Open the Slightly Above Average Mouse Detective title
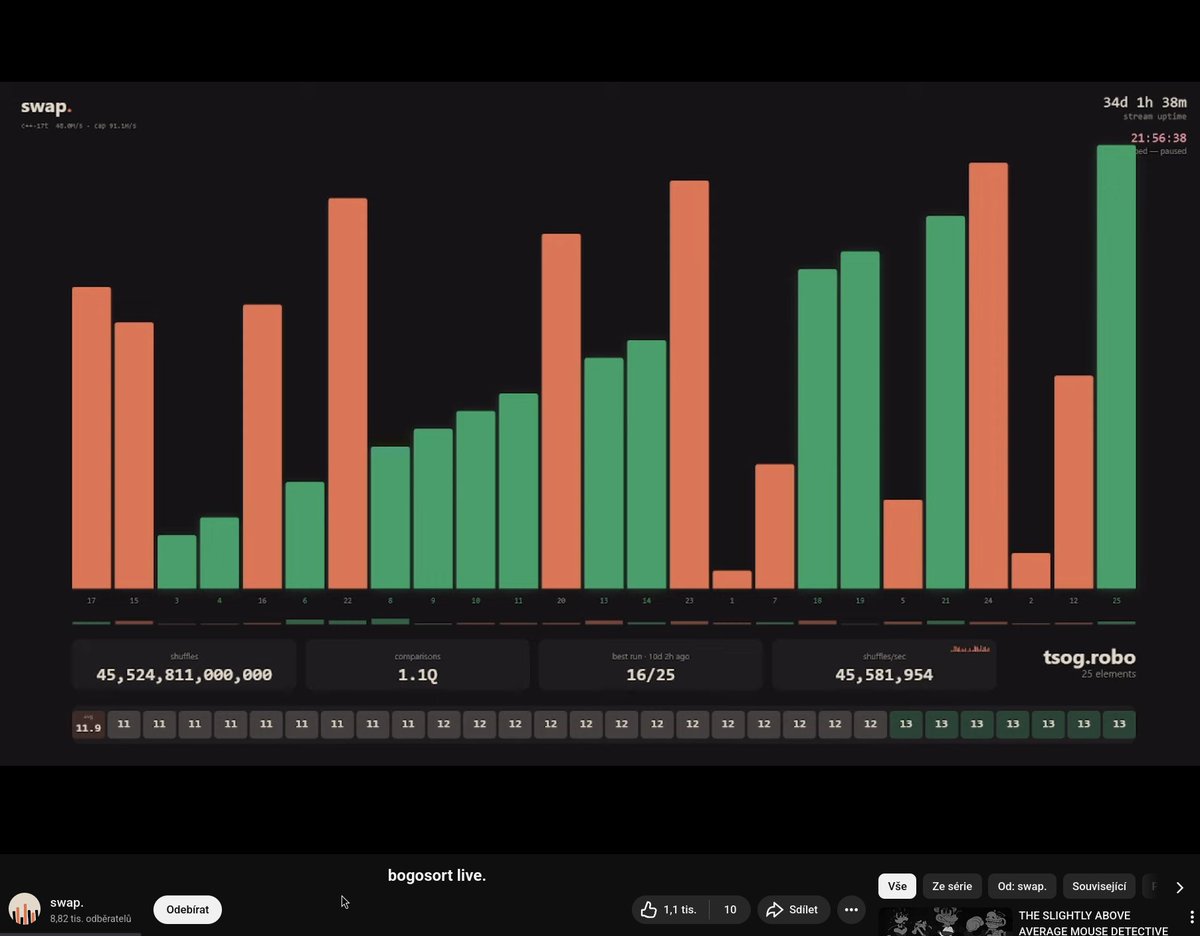1200x936 pixels. (1093, 922)
